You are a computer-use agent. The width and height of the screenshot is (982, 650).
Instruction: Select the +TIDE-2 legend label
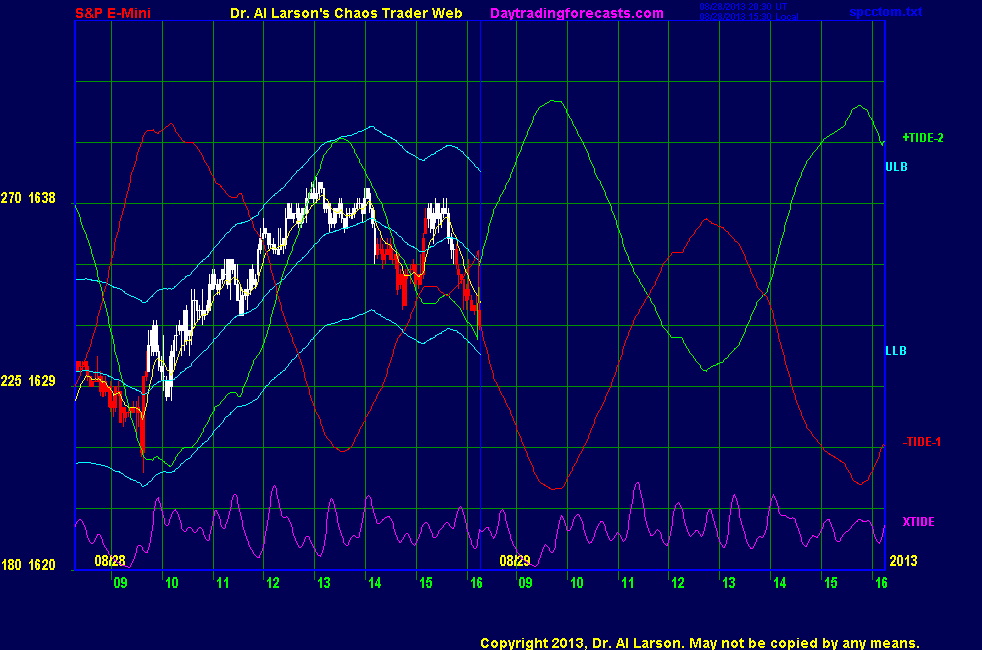(922, 138)
